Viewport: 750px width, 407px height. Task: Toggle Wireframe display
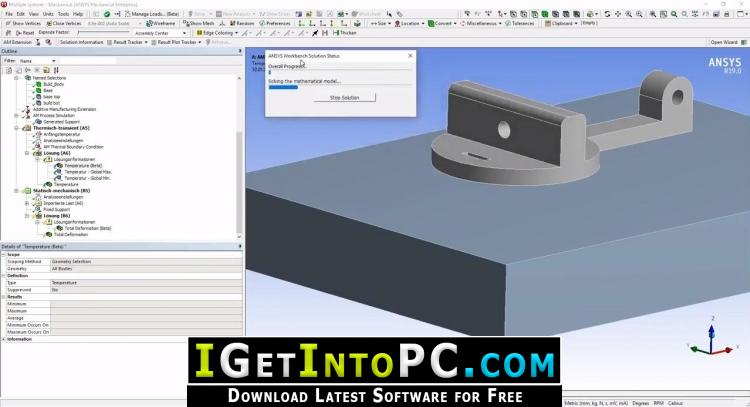pyautogui.click(x=161, y=23)
